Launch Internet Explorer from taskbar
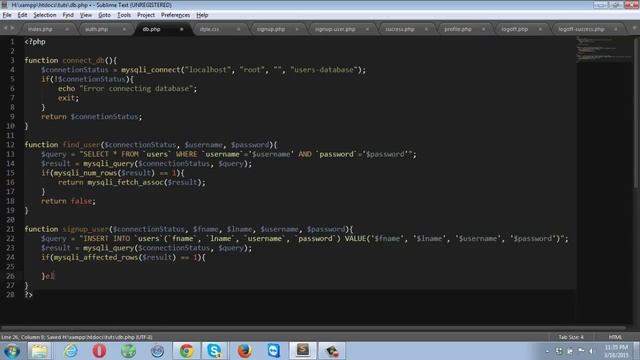Viewport: 640px width, 360px height. tap(70, 351)
